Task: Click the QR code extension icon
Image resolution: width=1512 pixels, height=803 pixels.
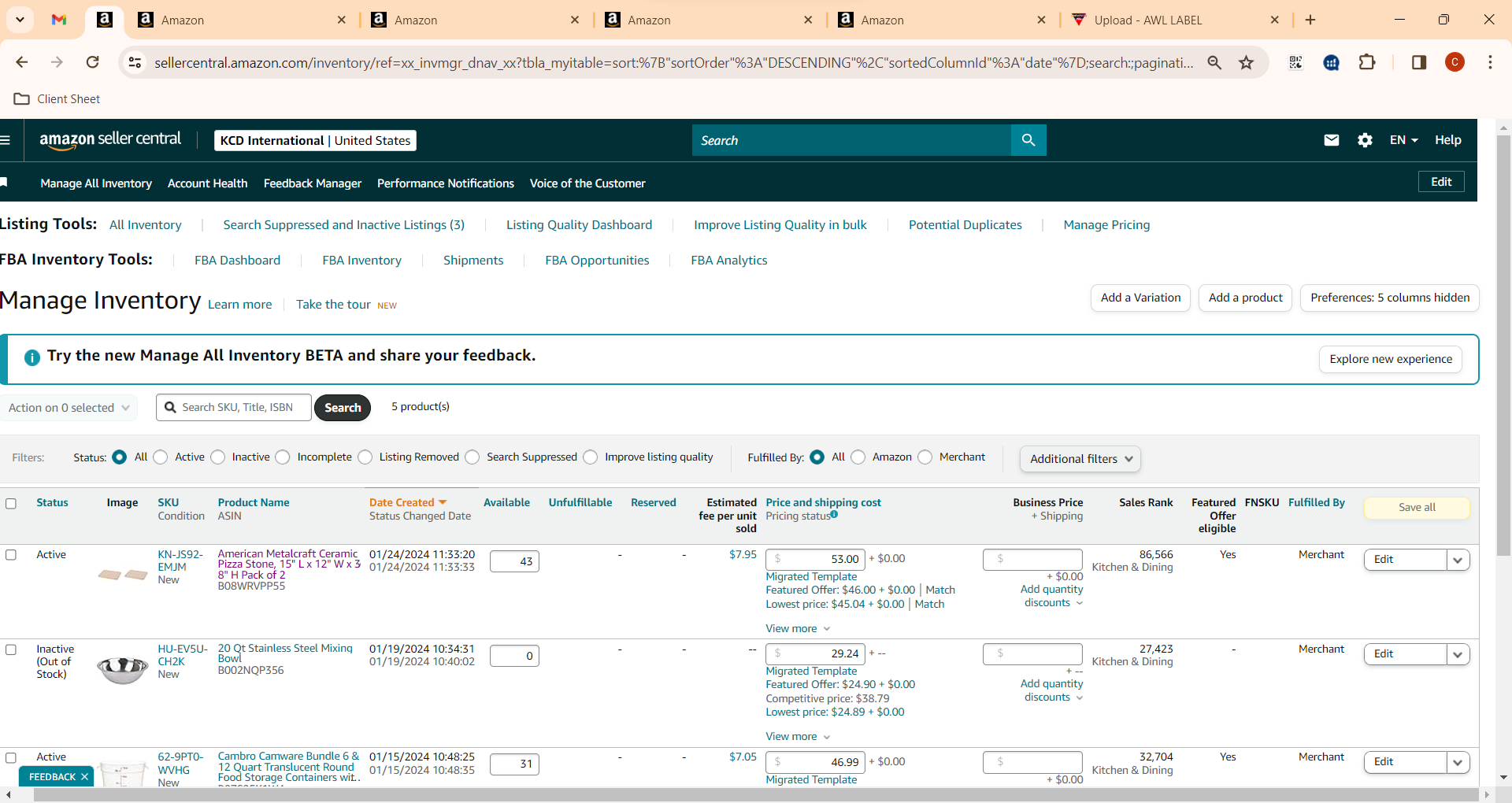Action: [1295, 62]
